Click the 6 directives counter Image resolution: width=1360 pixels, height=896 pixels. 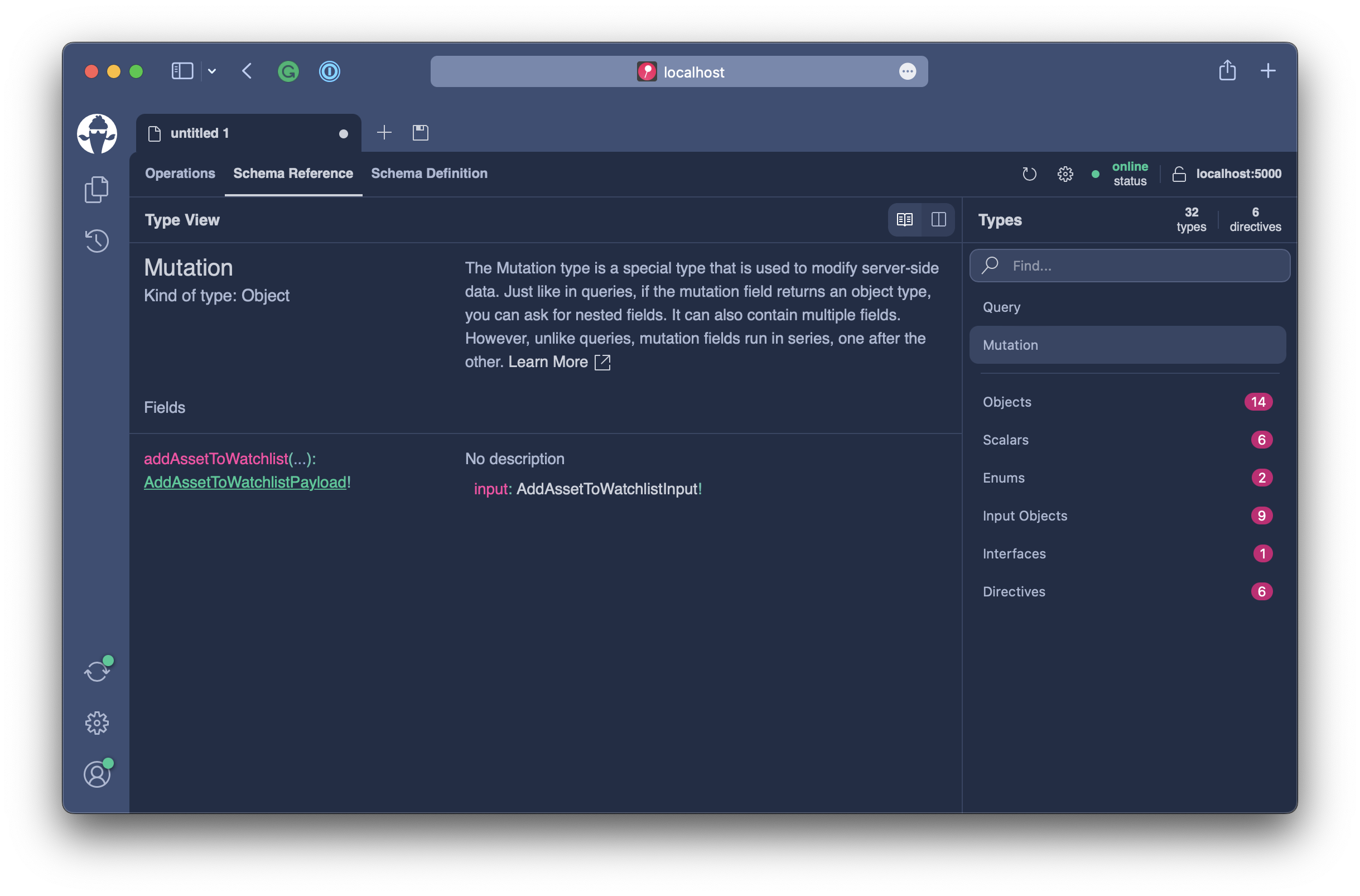pyautogui.click(x=1255, y=219)
